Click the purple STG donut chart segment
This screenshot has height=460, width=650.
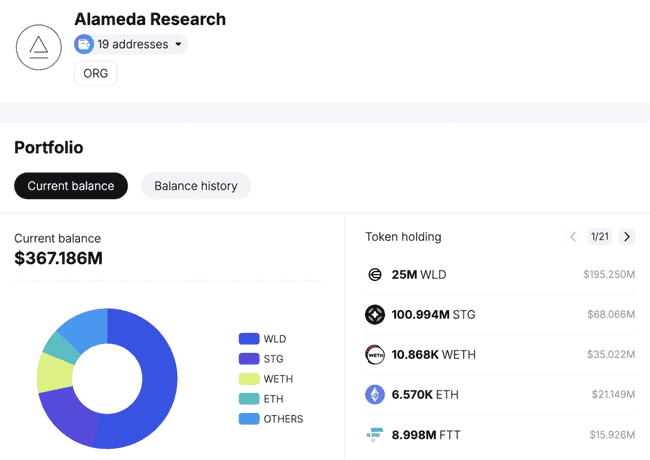point(70,414)
